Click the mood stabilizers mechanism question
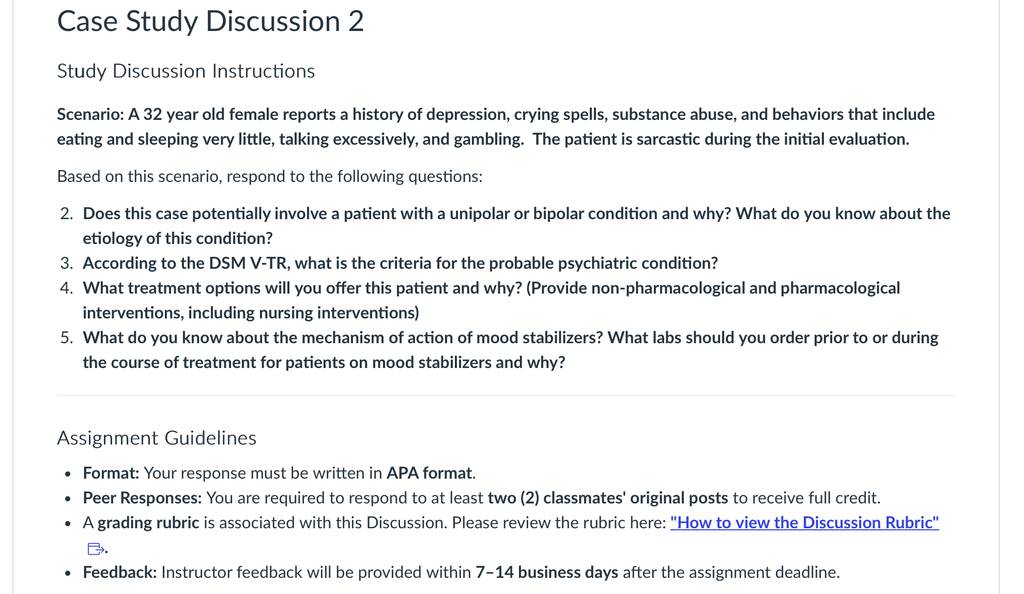The image size is (1024, 594). coord(510,350)
